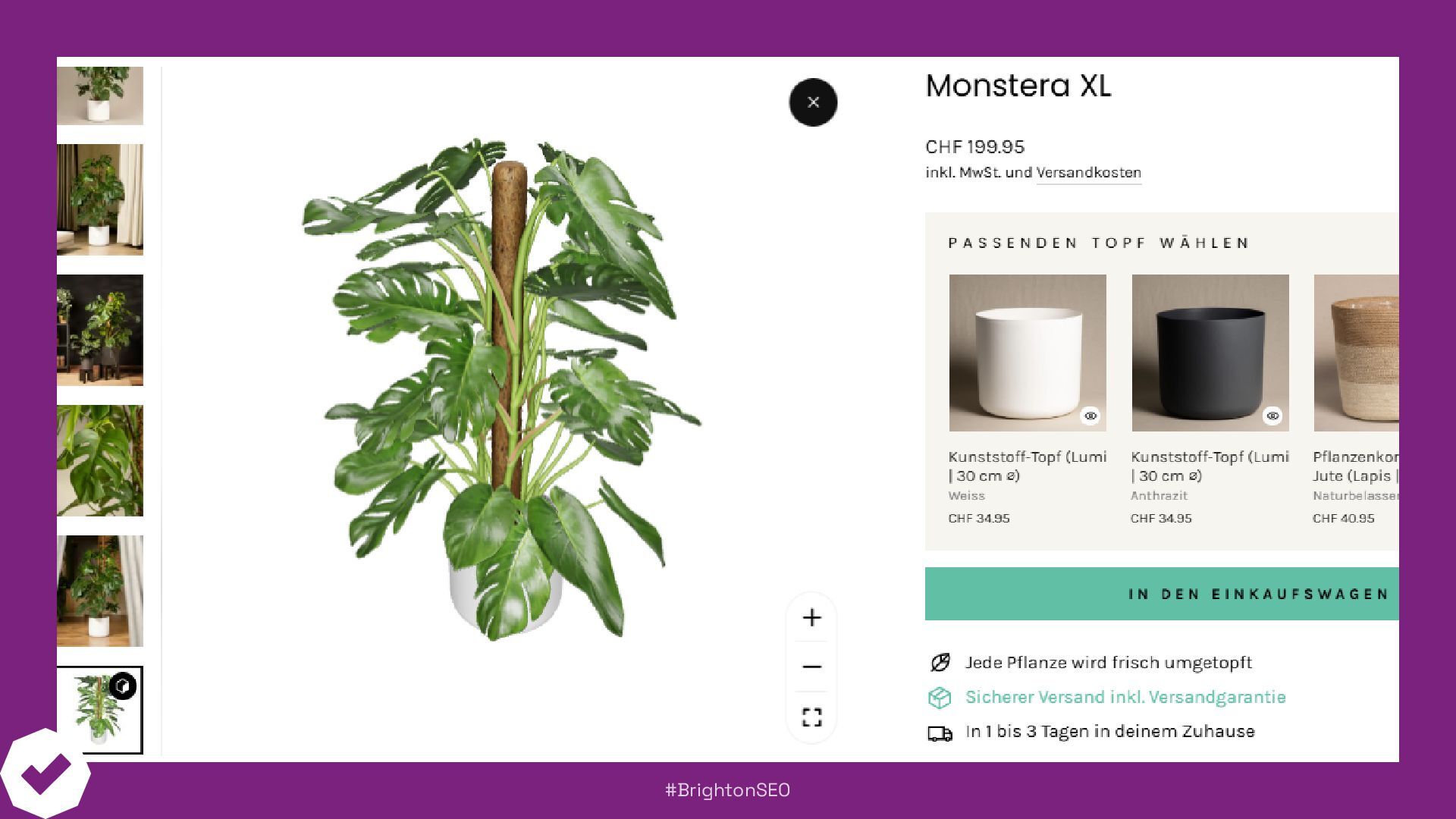Click the package icon beside shipping guarantee

click(x=940, y=698)
